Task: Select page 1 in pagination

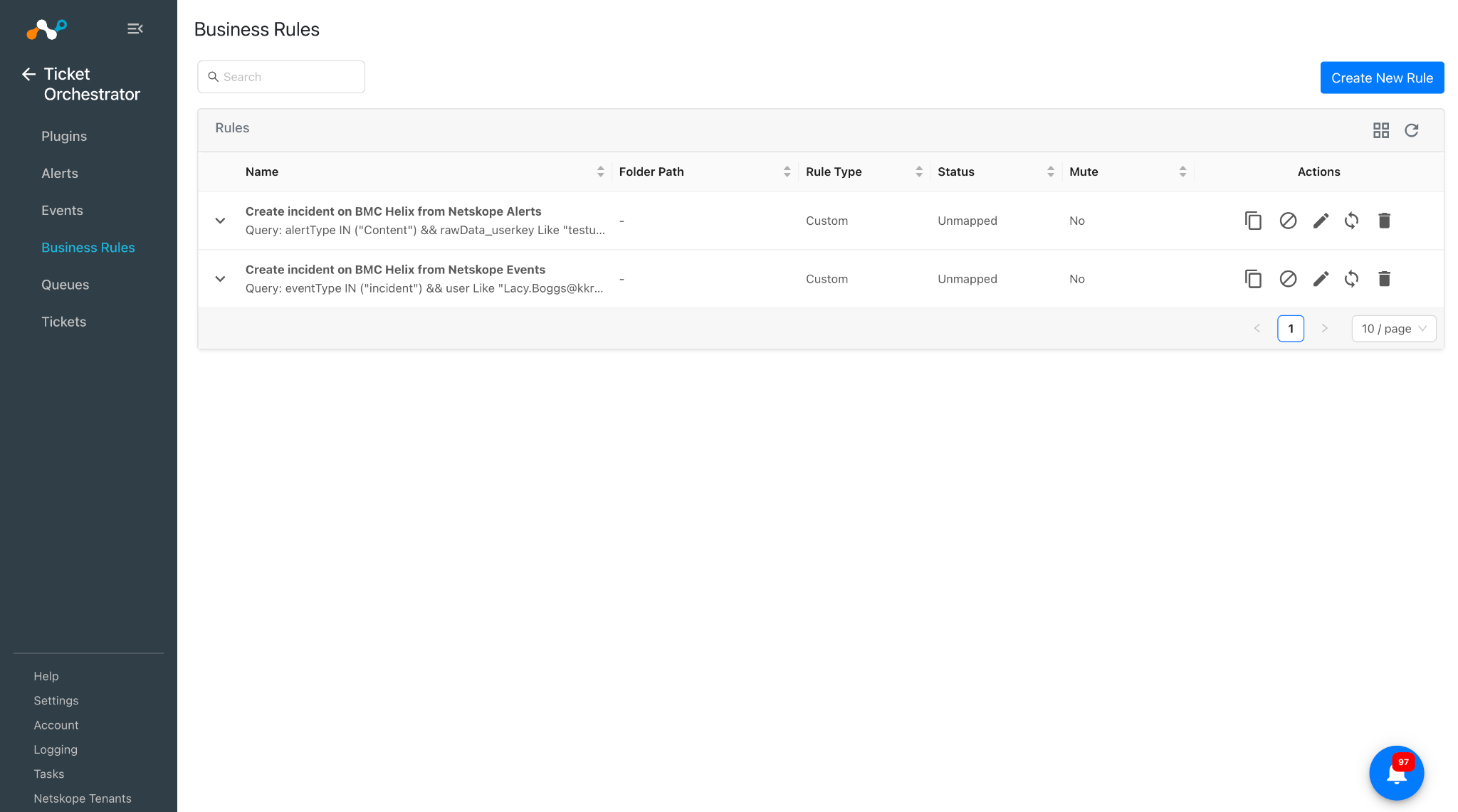Action: pos(1291,329)
